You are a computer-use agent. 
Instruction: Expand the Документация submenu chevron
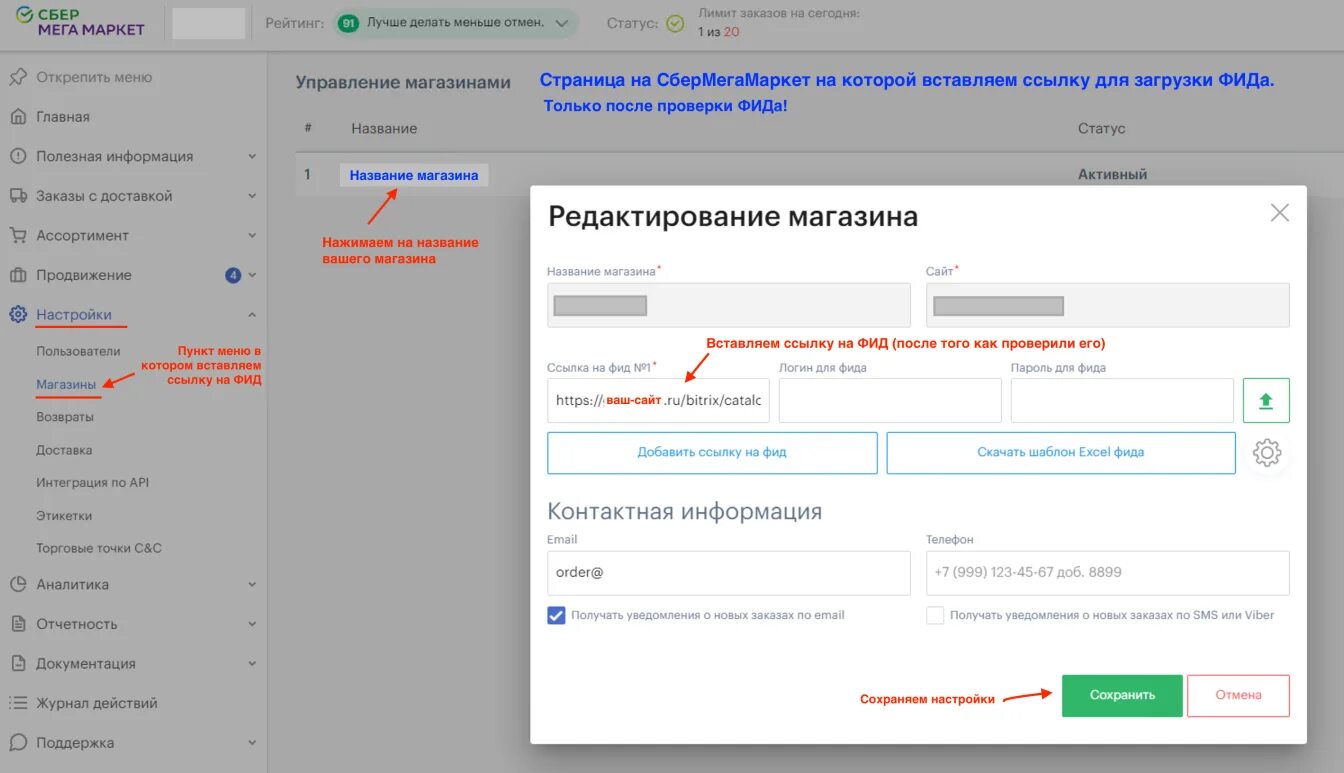tap(252, 663)
